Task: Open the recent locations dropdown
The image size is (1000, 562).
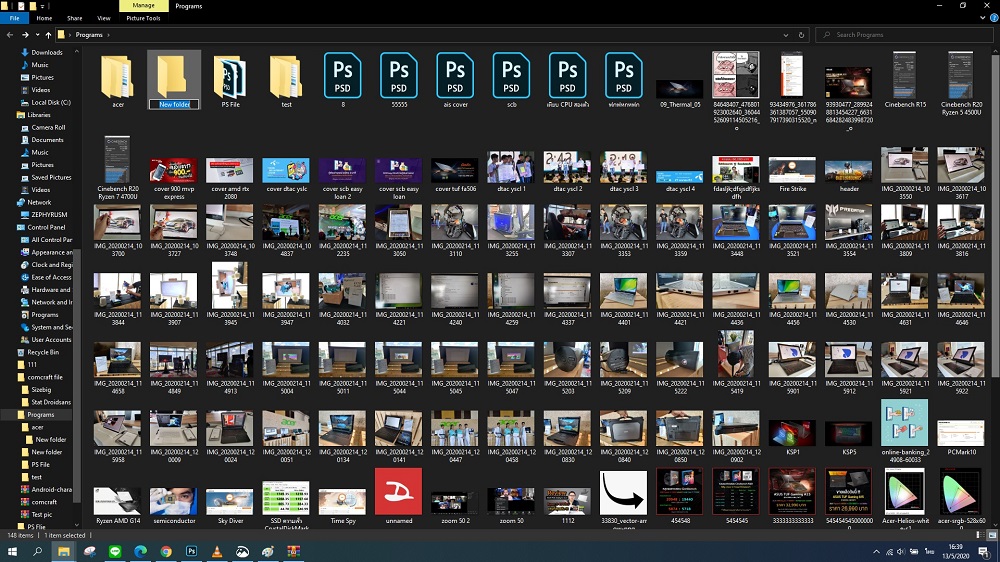Action: pos(37,35)
